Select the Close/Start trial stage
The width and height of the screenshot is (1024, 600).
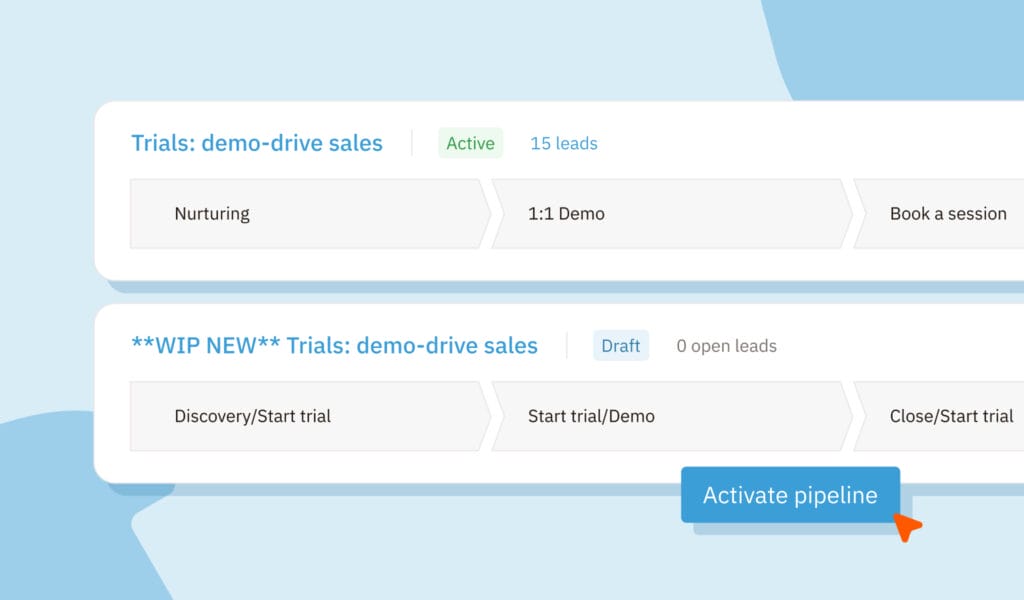coord(950,416)
